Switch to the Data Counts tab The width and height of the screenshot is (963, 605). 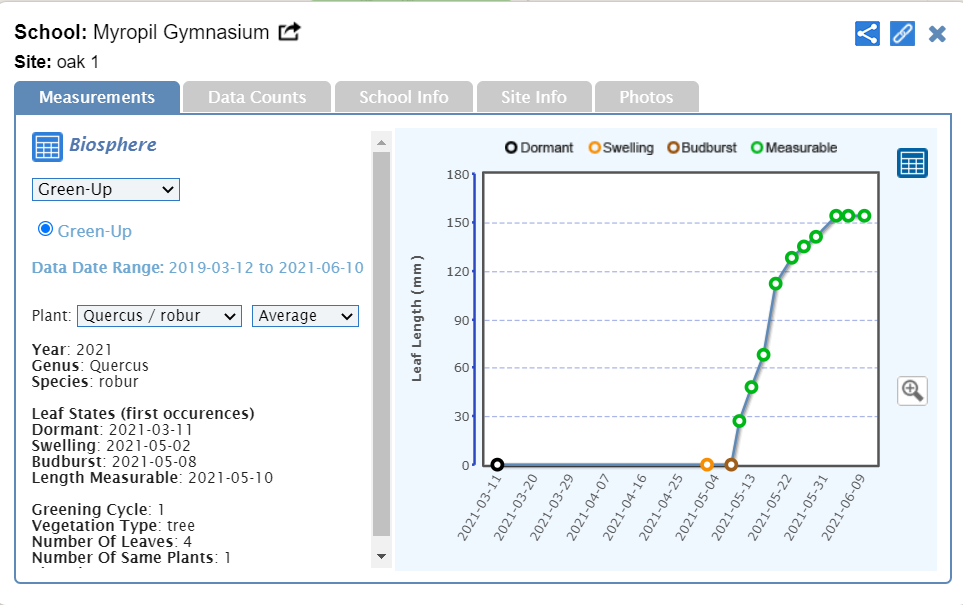257,97
